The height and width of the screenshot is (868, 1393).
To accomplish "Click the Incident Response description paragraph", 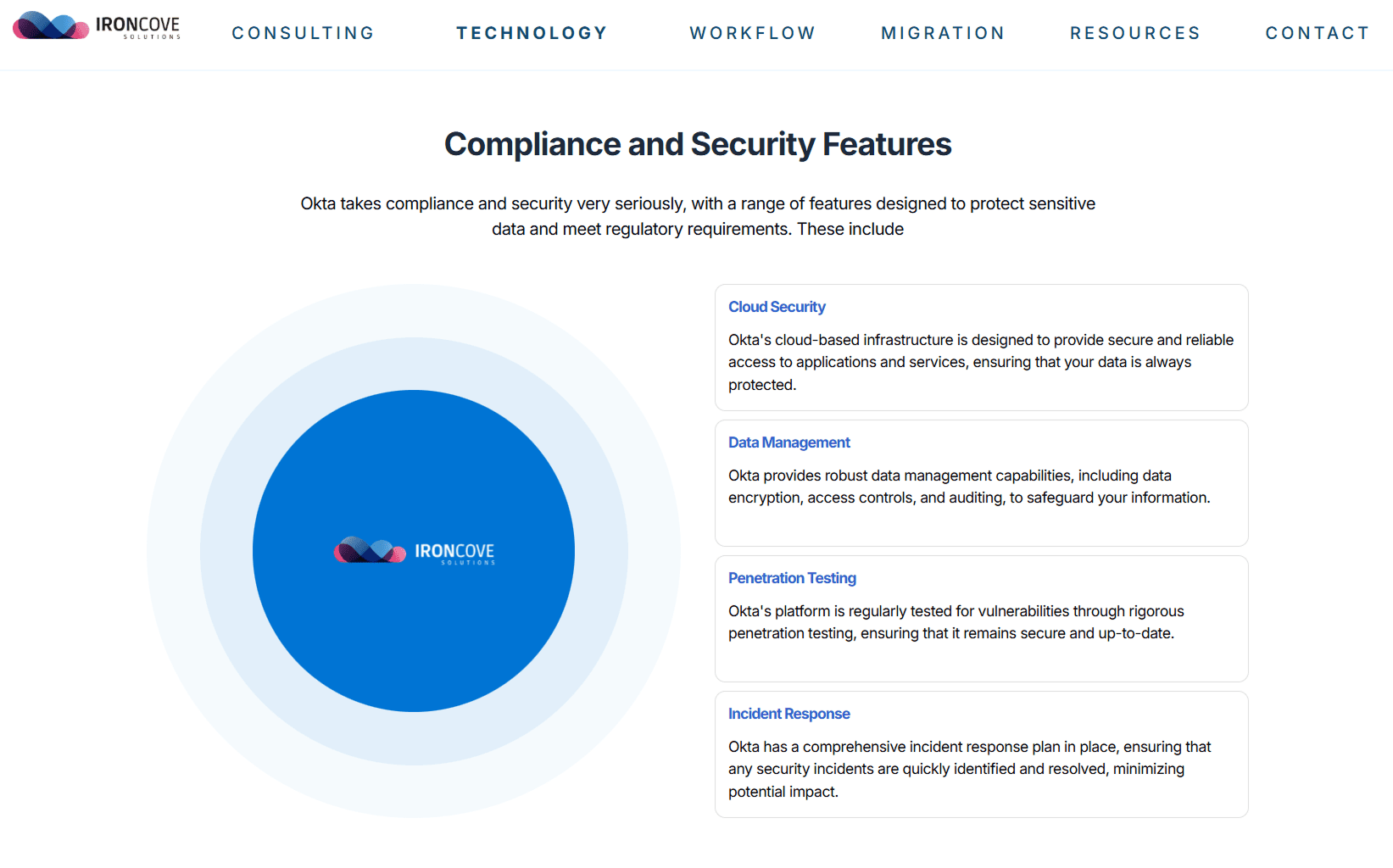I will pos(969,769).
